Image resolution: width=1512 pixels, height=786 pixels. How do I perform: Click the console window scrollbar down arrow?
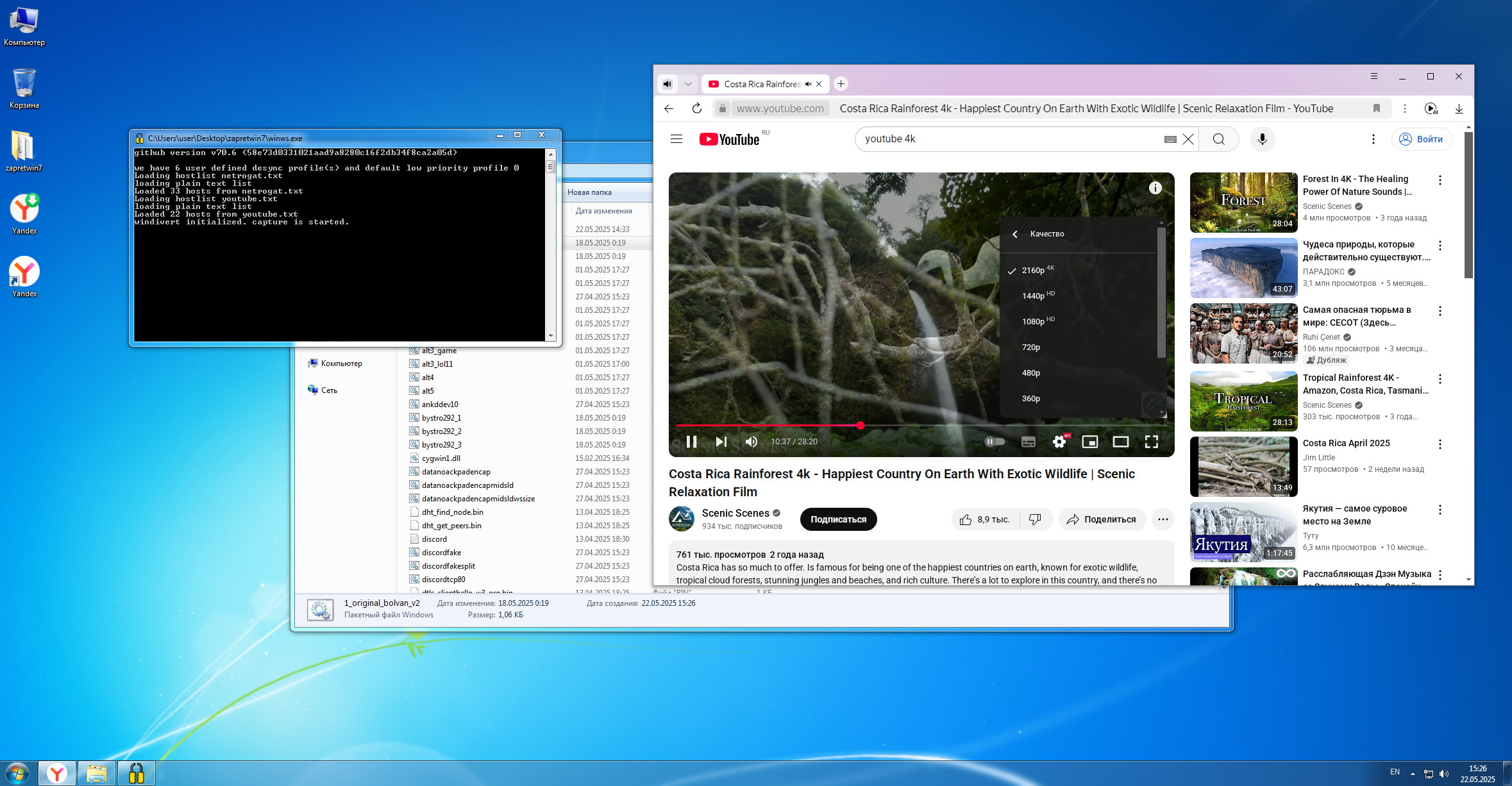point(550,336)
